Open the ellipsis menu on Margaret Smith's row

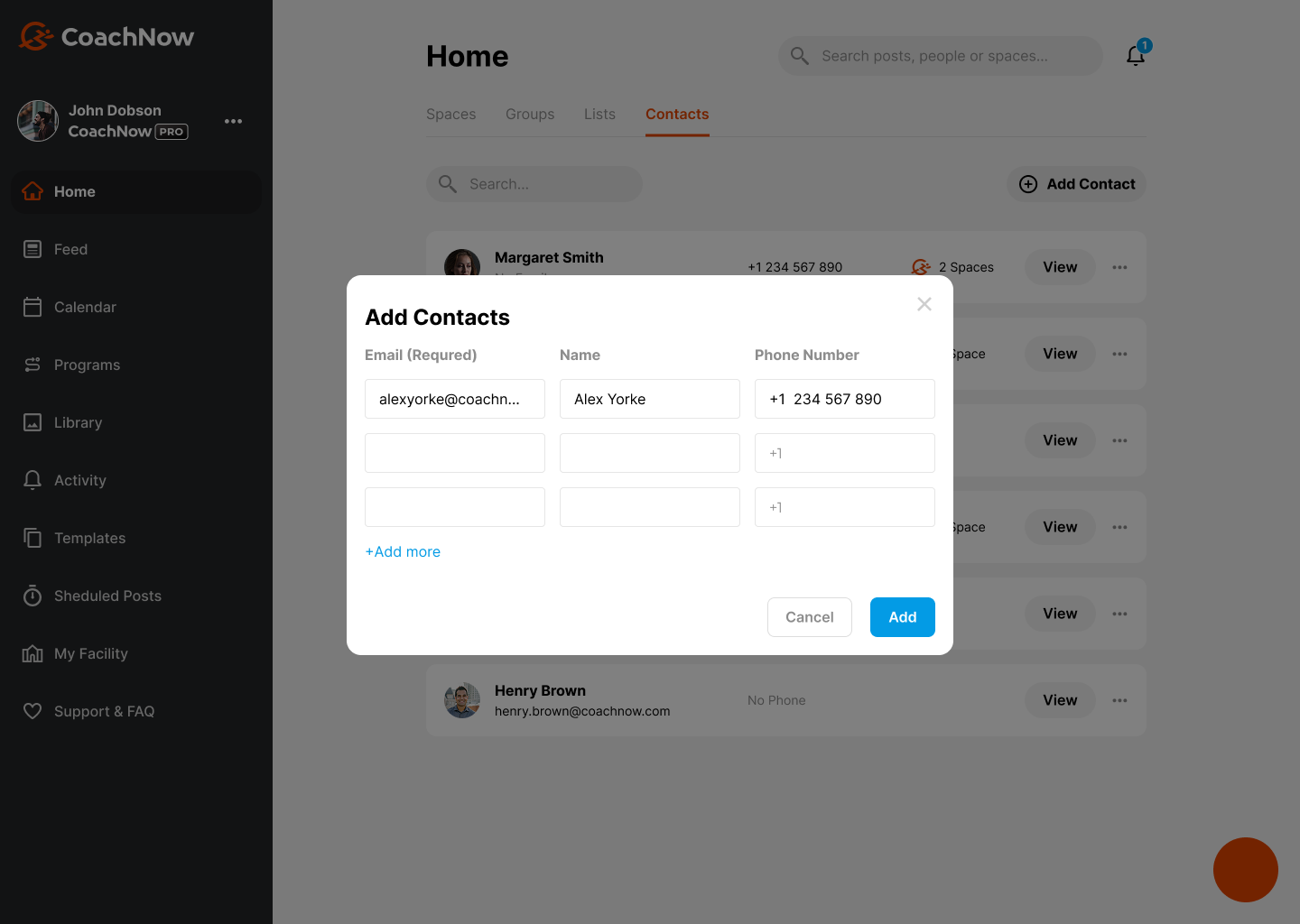pos(1119,267)
